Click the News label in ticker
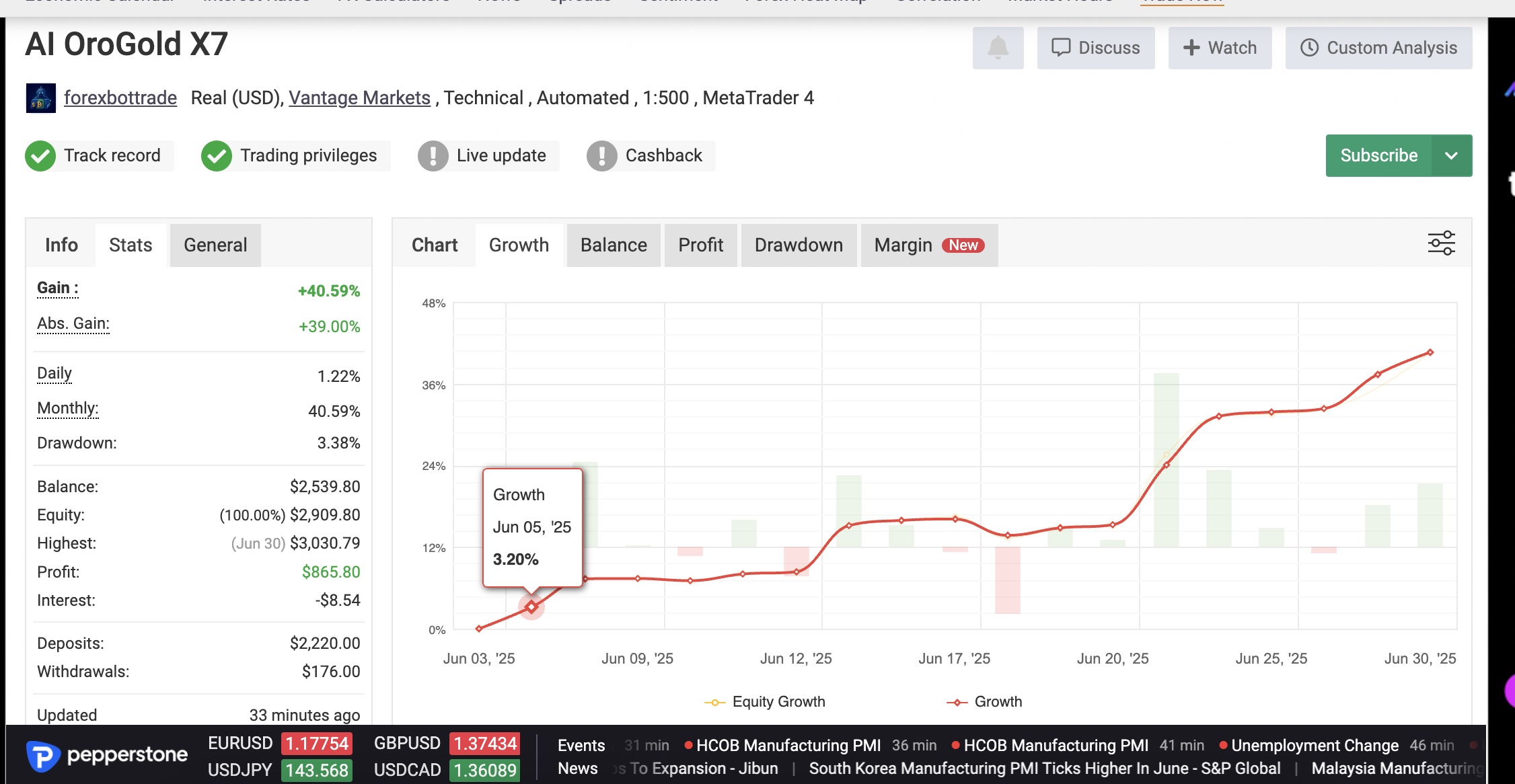 (x=577, y=769)
